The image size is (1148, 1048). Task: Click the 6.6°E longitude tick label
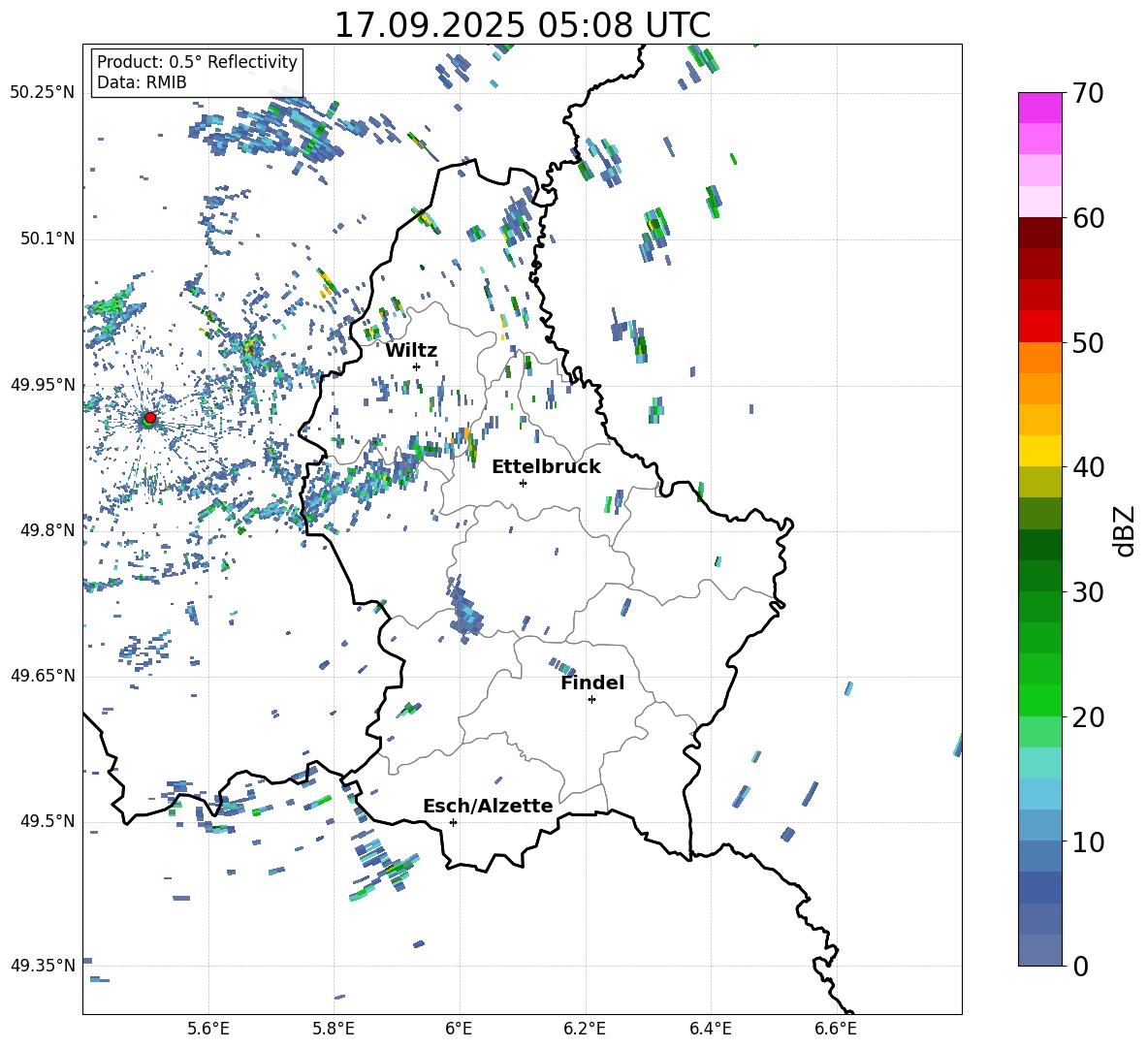(836, 1028)
